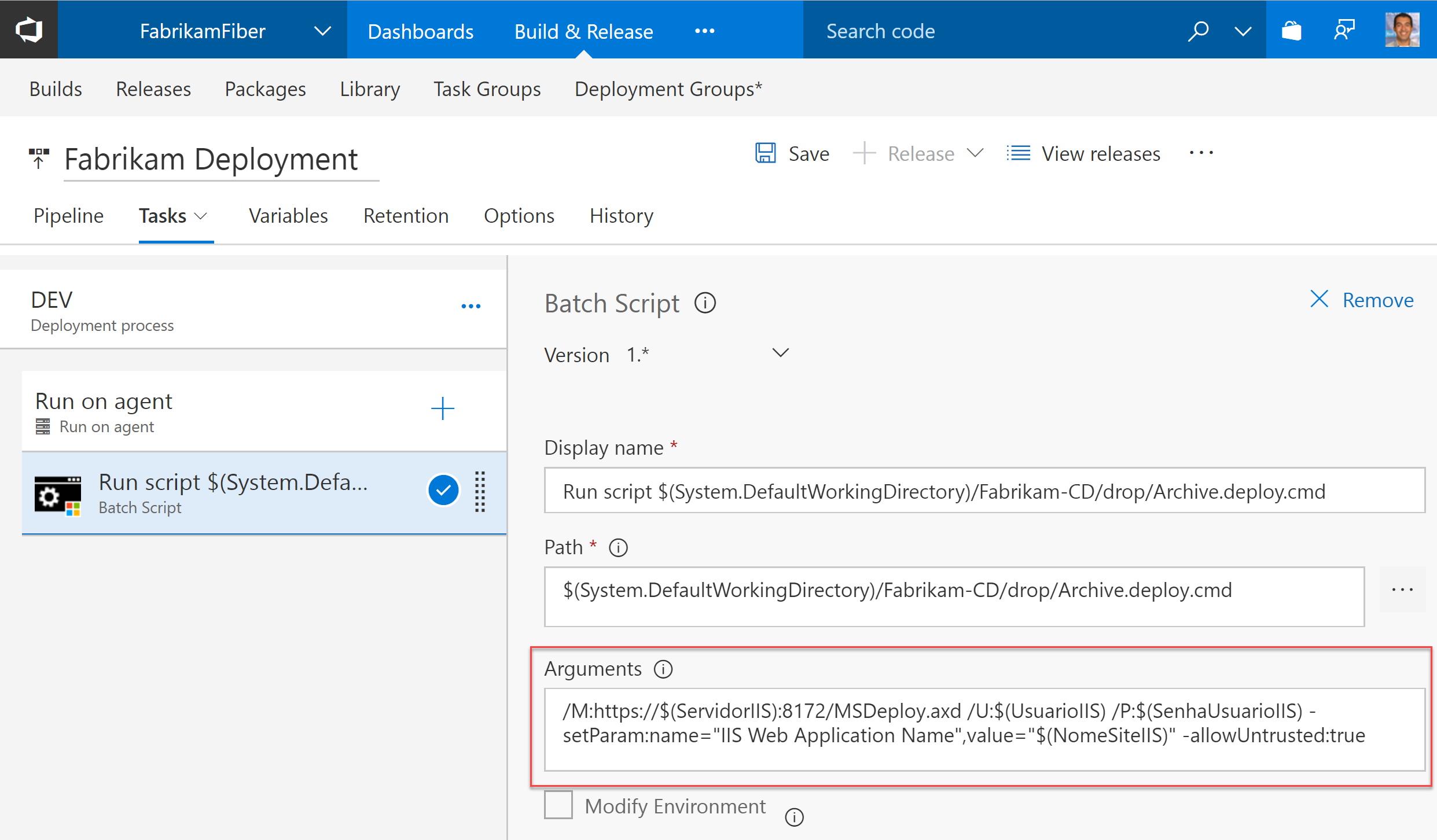Click View releases
Viewport: 1437px width, 840px height.
point(1083,154)
